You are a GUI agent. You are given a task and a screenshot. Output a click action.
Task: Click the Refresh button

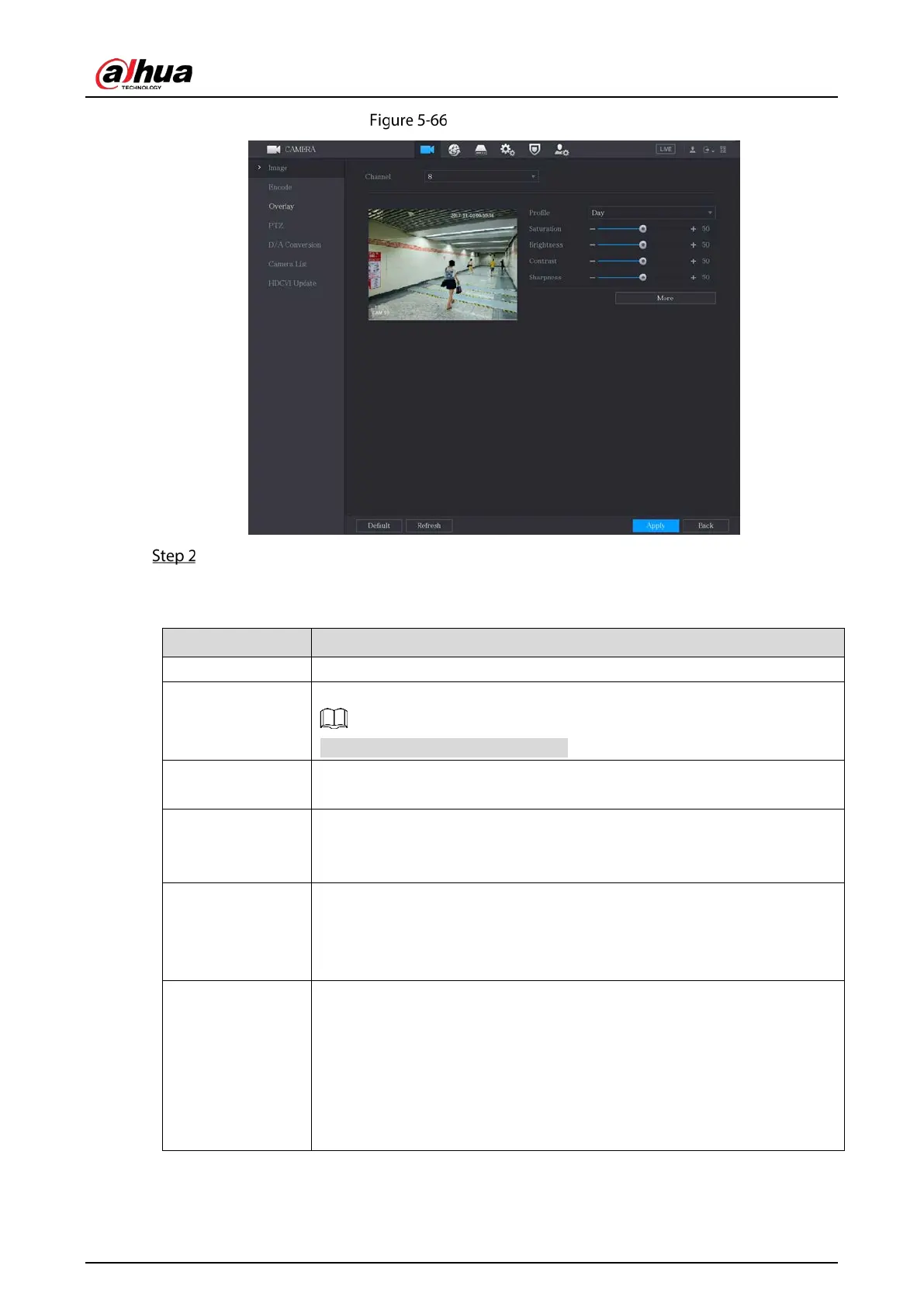(x=429, y=526)
